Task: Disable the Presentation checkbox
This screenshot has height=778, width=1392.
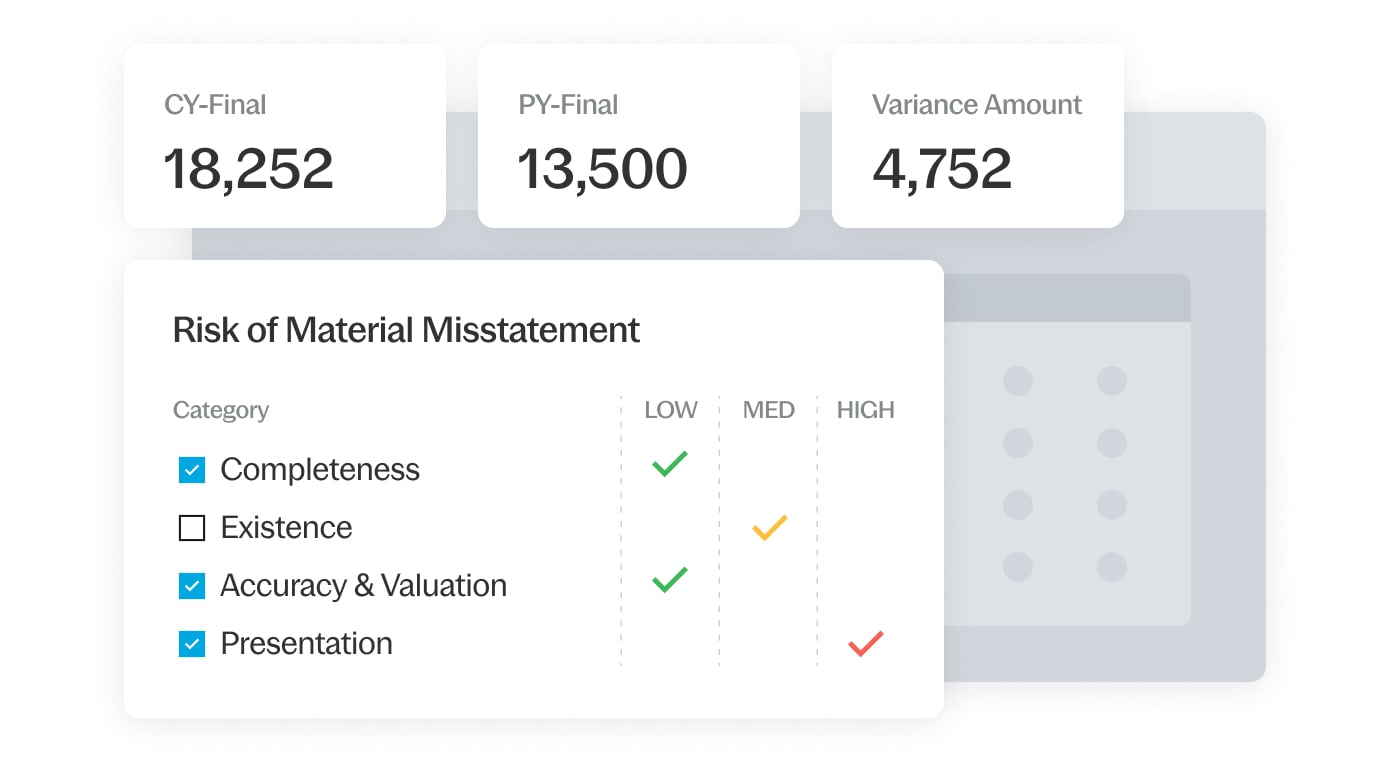Action: (x=191, y=644)
